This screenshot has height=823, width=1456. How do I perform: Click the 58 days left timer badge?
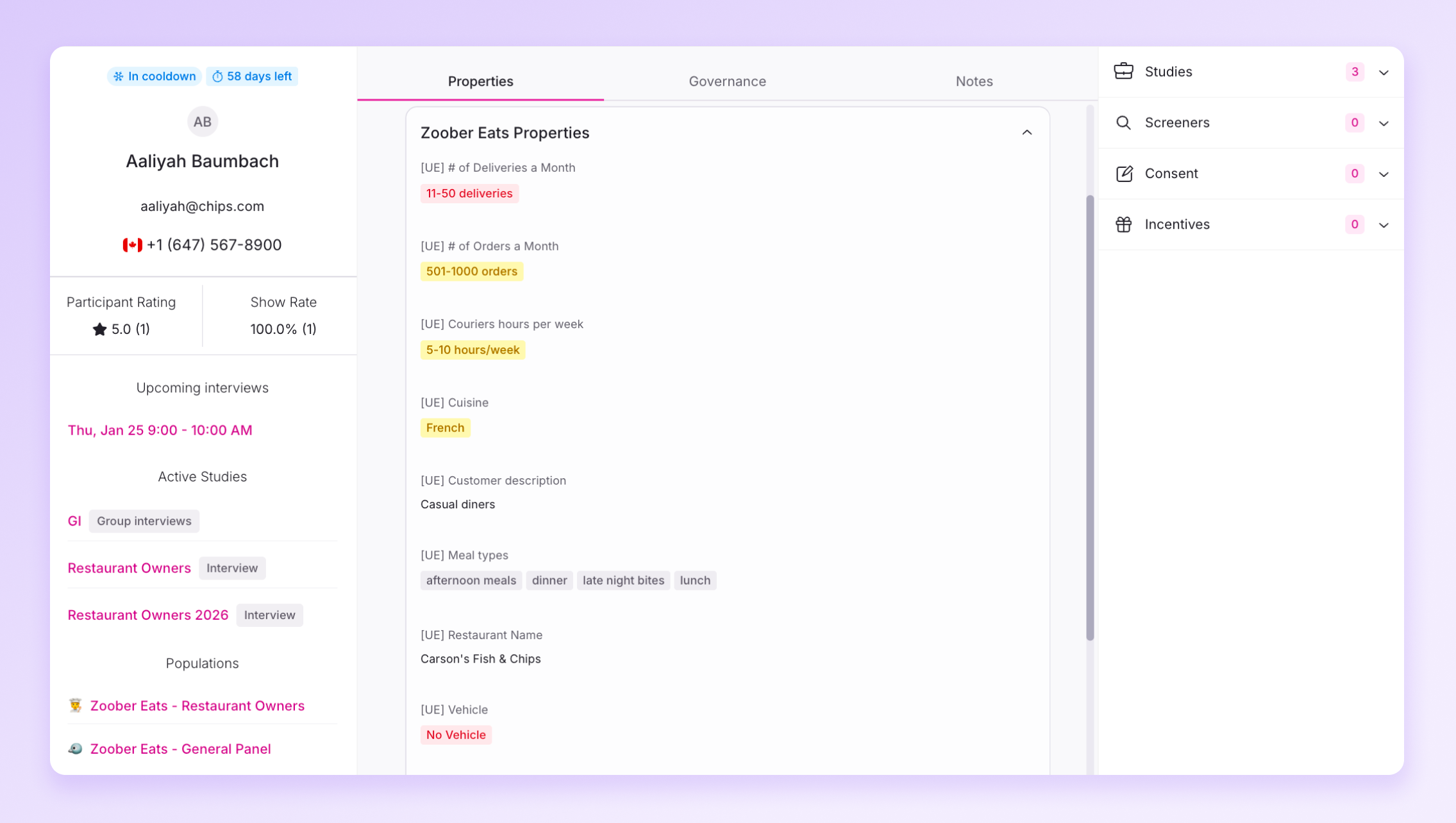coord(252,76)
